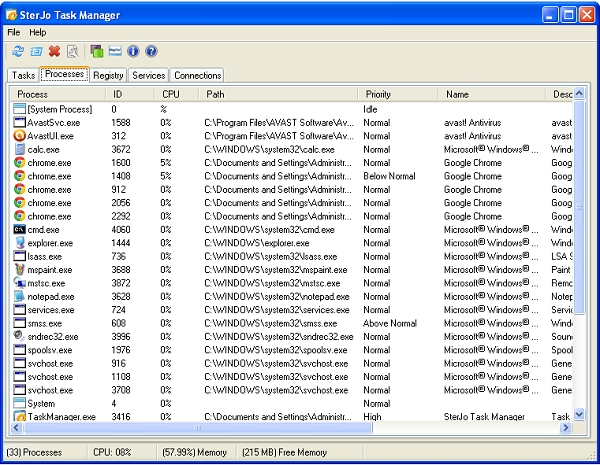The height and width of the screenshot is (465, 600).
Task: Select the TaskManager.exe process entry
Action: pos(61,417)
